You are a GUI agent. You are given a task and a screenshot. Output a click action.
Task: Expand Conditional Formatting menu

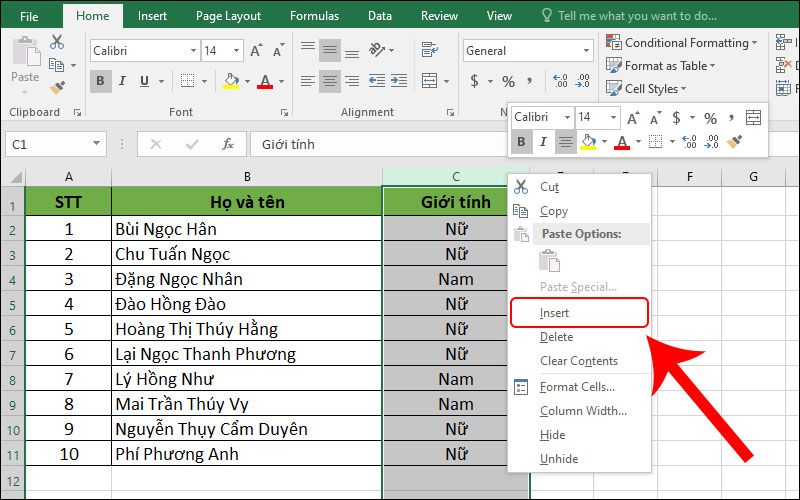coord(682,43)
